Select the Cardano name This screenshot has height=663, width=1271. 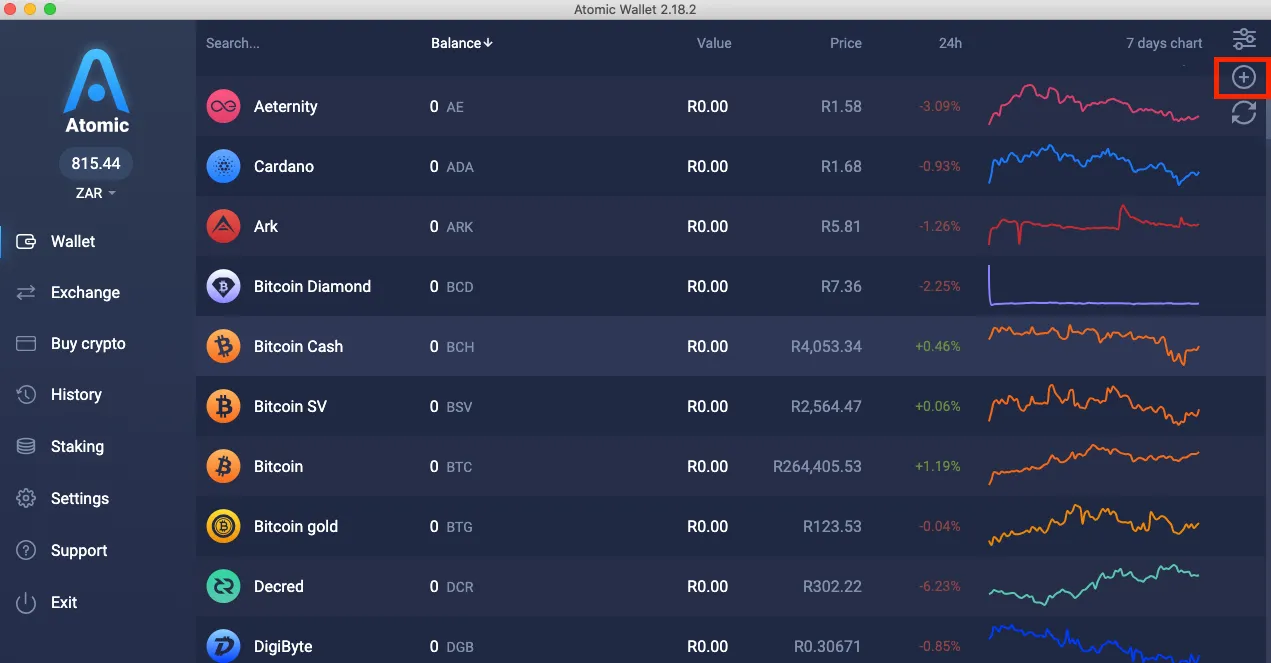[283, 166]
